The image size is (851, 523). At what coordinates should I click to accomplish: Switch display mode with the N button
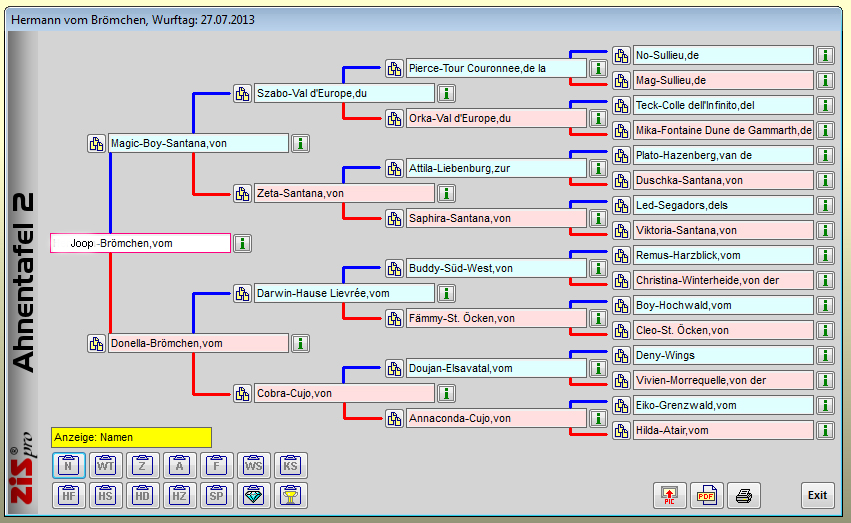69,465
